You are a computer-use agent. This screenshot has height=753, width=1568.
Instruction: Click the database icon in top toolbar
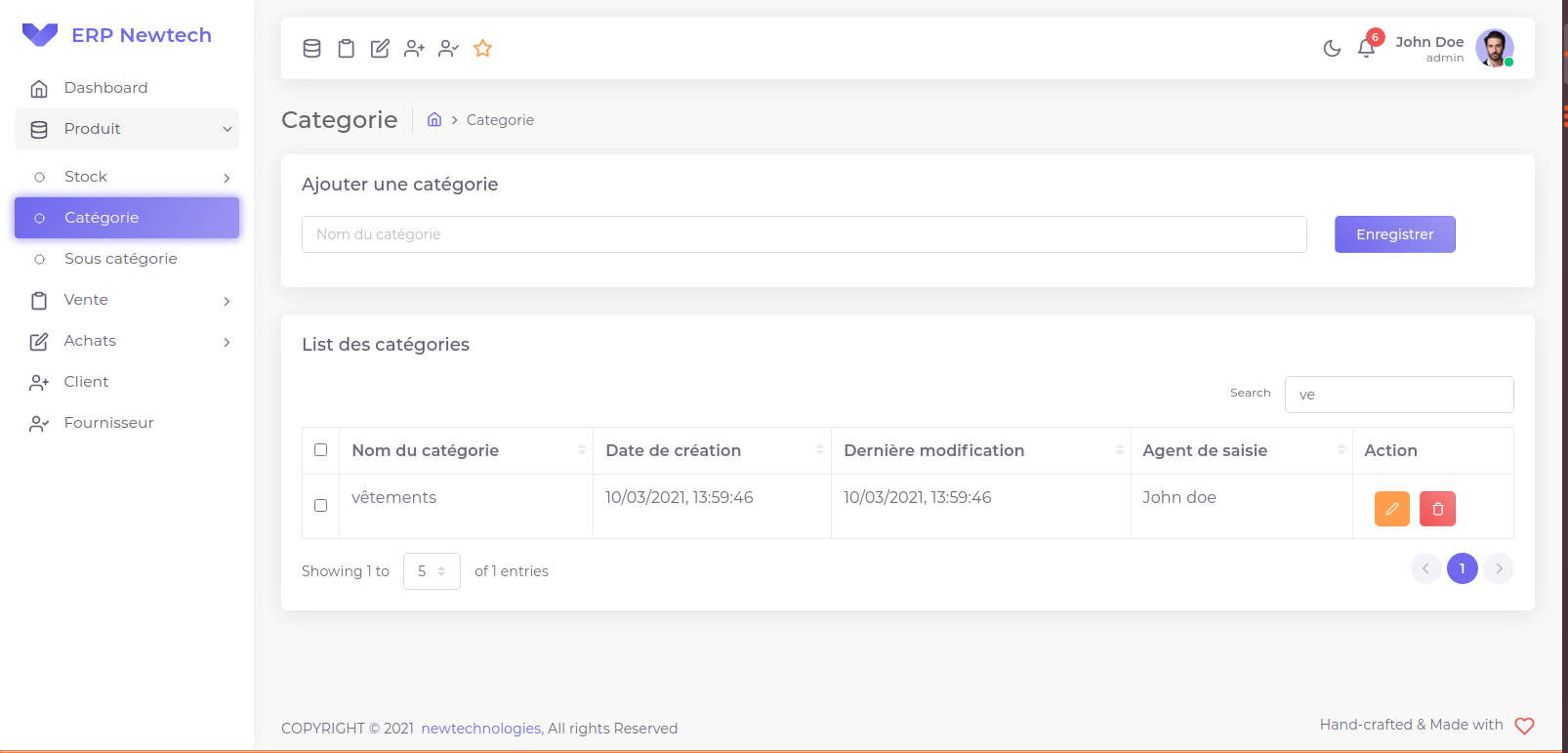click(x=311, y=49)
